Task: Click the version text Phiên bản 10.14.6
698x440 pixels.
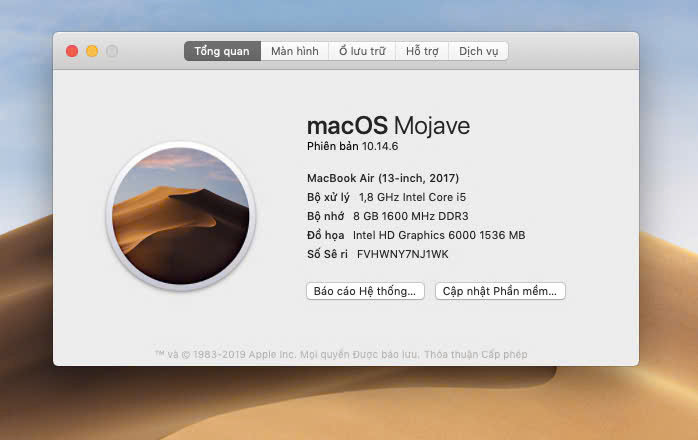Action: coord(353,147)
